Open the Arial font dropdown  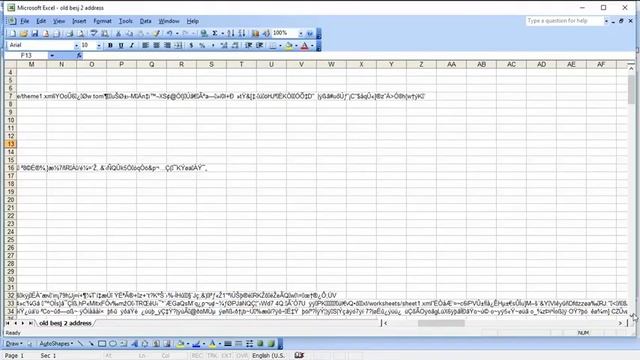(x=76, y=46)
